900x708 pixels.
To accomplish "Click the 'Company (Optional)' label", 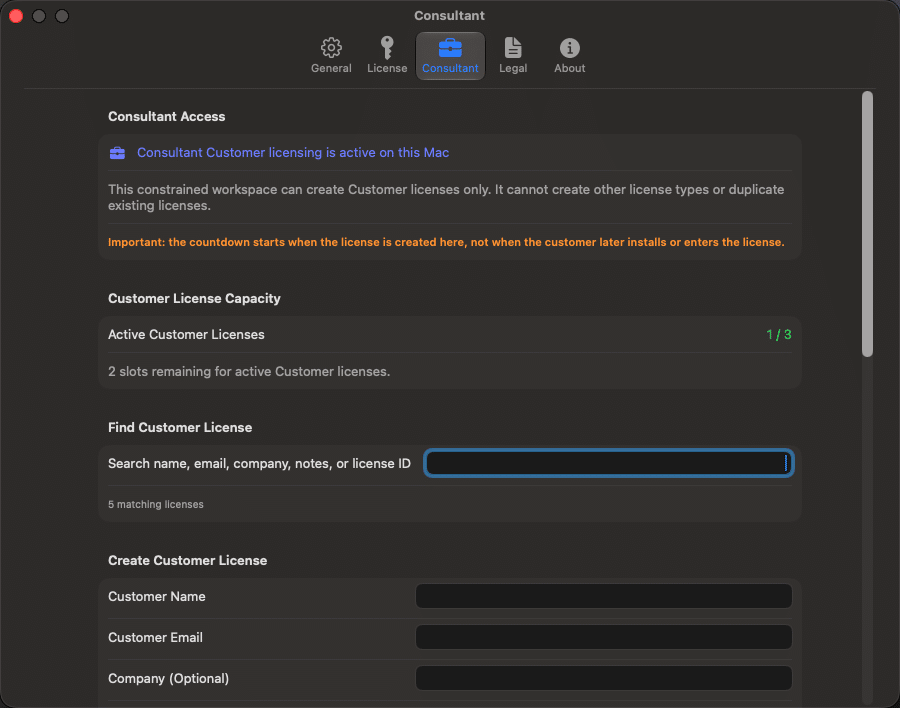I will (x=168, y=679).
